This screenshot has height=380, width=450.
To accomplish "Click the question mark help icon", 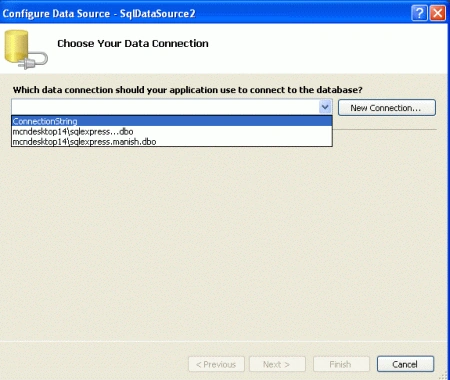I will 419,13.
